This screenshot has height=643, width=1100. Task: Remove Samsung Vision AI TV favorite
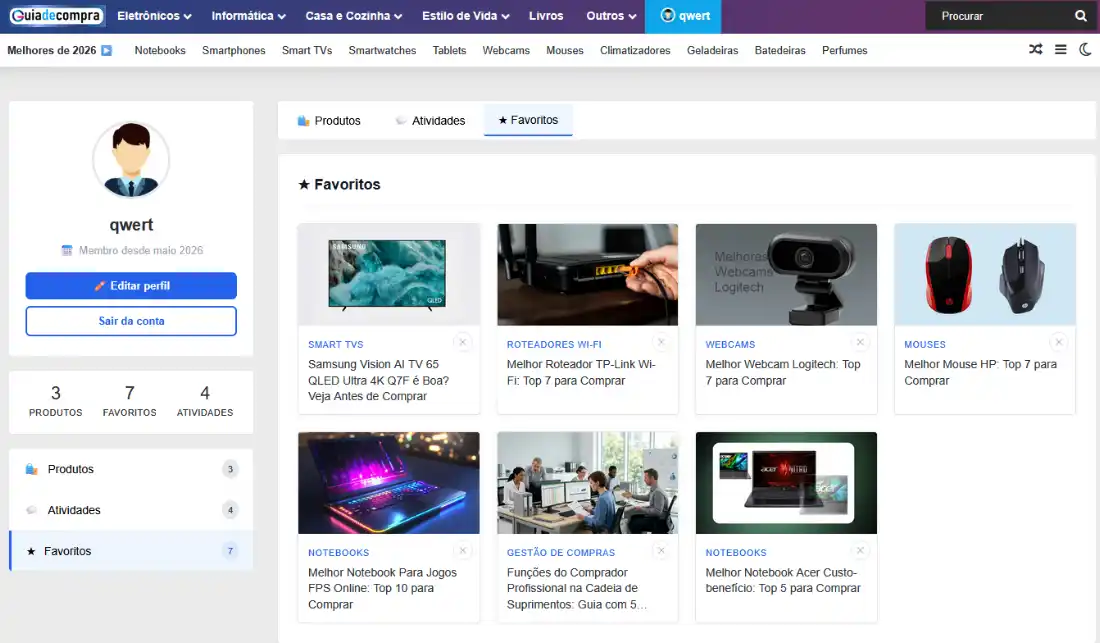(x=462, y=342)
